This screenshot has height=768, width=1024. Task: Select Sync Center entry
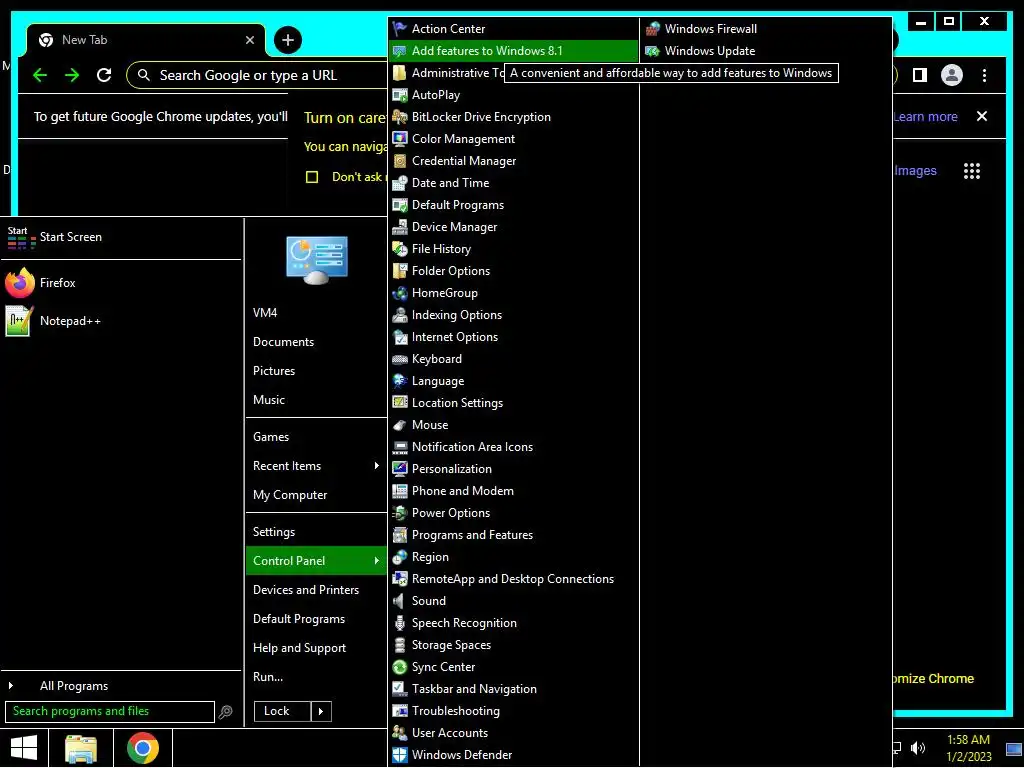click(x=513, y=667)
